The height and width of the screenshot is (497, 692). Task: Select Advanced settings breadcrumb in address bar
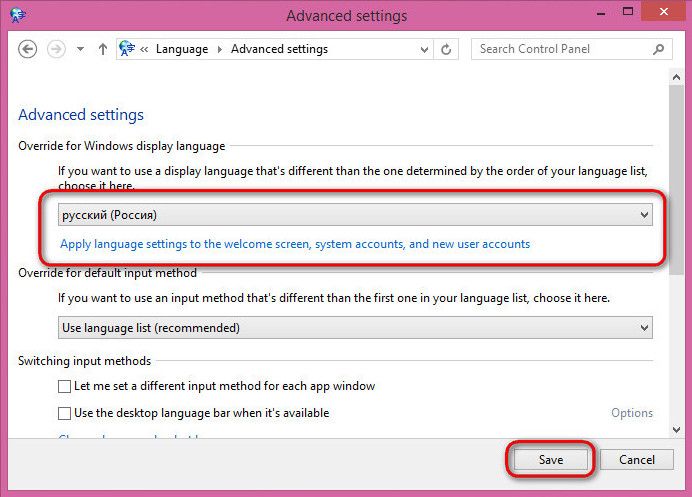click(279, 49)
